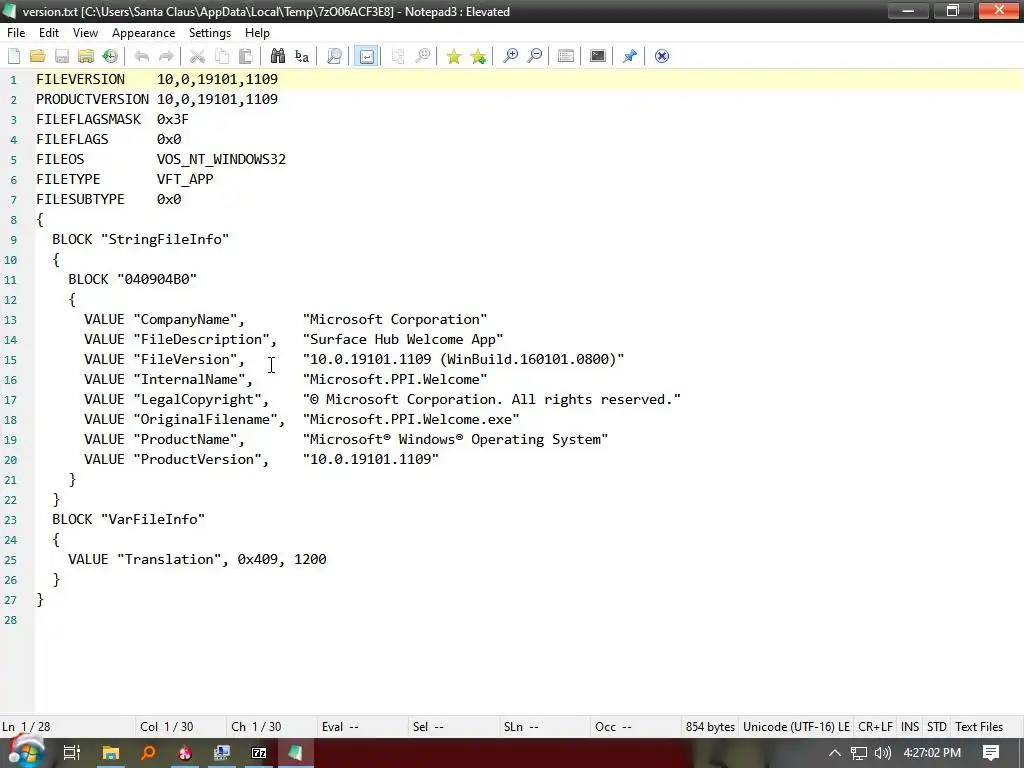
Task: Open the Appearance menu
Action: tap(143, 33)
